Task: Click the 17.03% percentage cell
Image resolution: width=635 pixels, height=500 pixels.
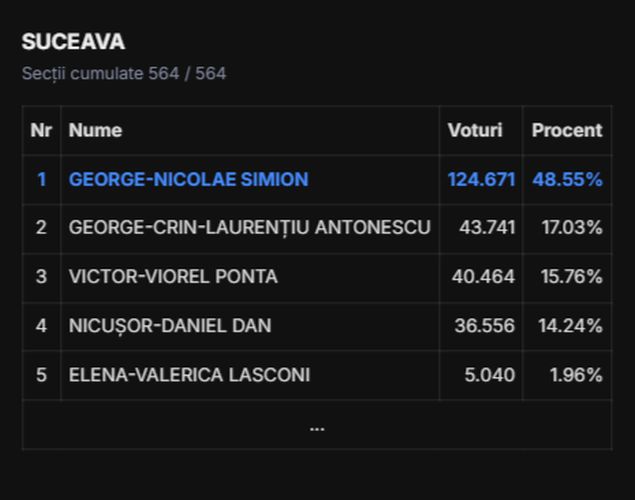Action: pos(572,228)
